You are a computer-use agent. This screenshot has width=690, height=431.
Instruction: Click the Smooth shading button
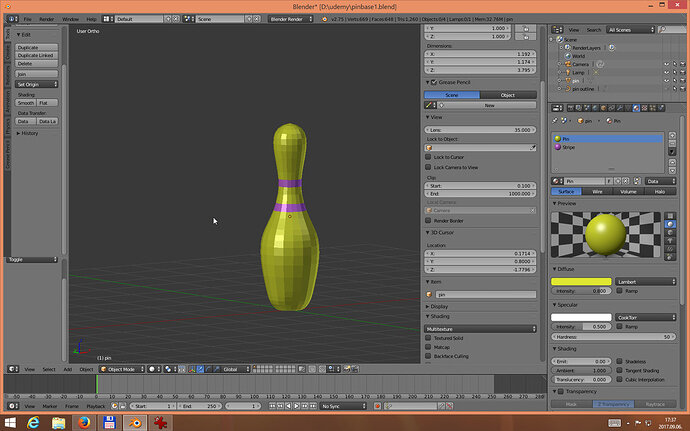(x=26, y=103)
